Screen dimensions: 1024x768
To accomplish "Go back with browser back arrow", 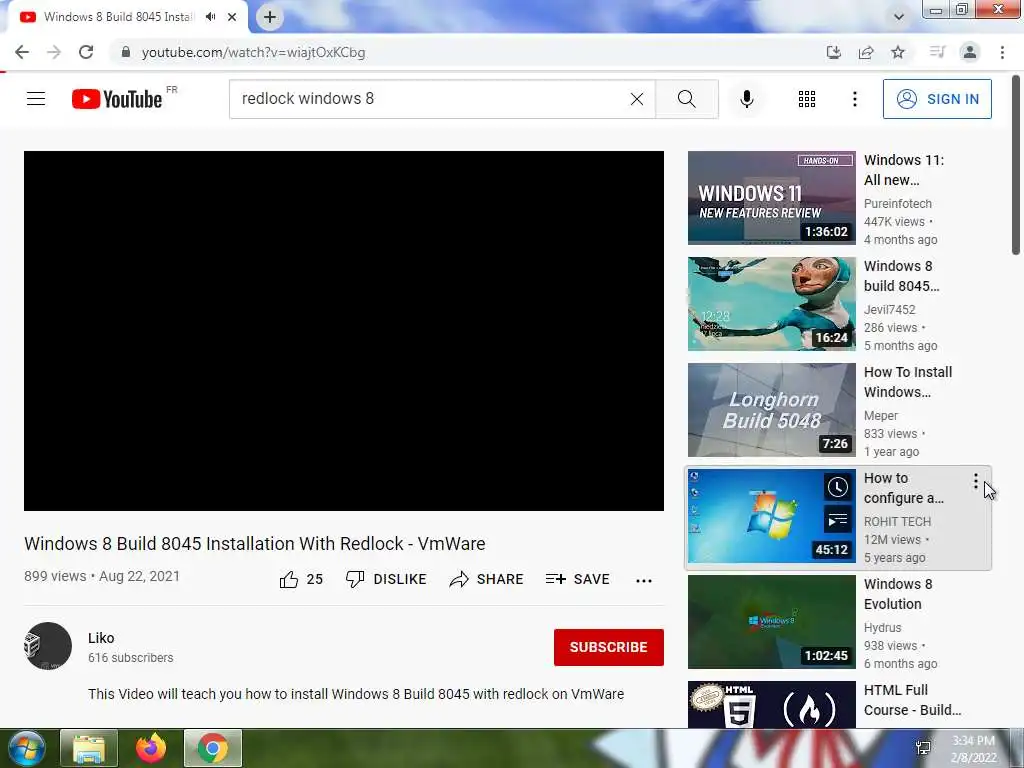I will [x=22, y=52].
